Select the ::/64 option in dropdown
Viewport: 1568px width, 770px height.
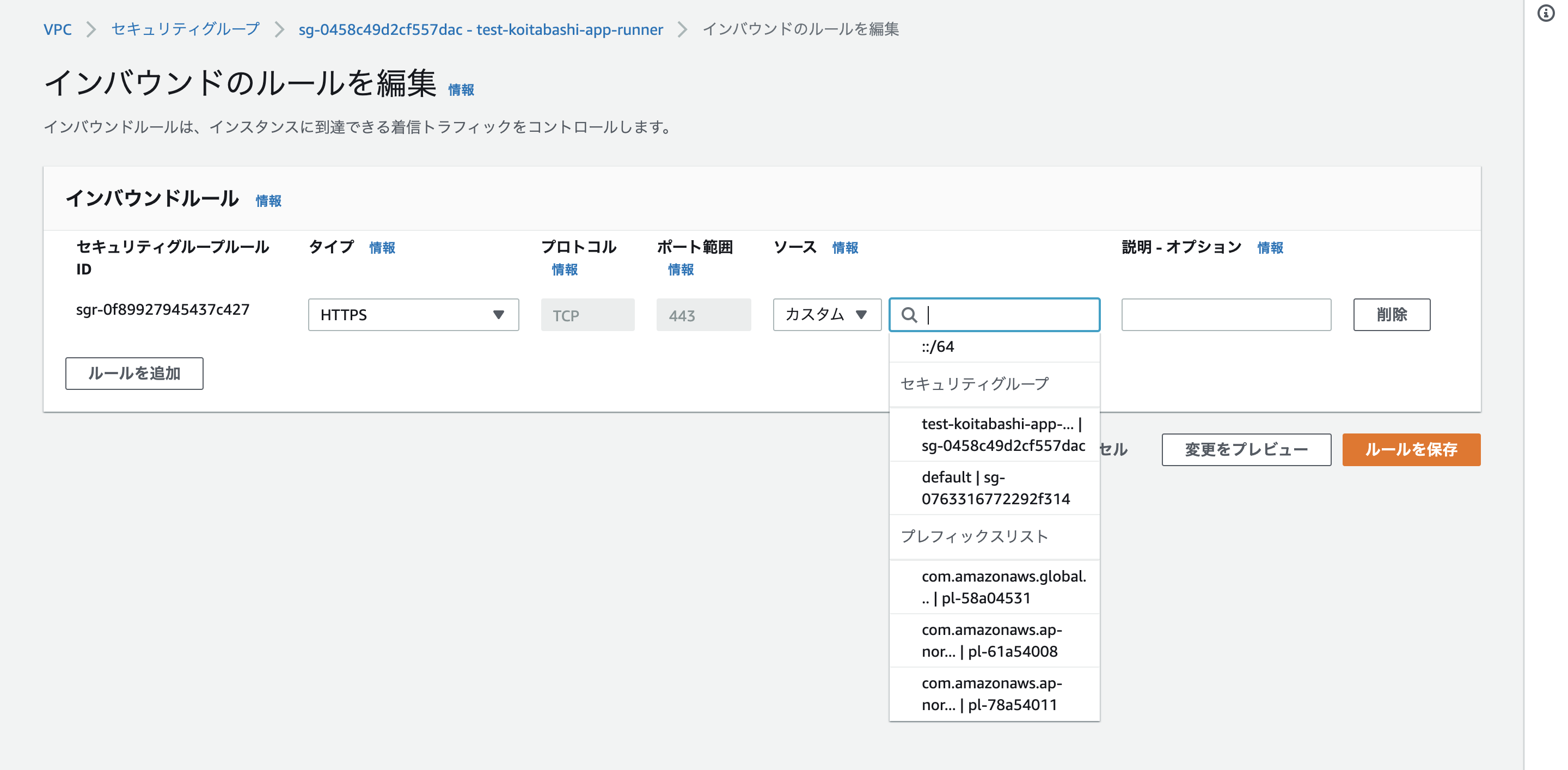[995, 347]
